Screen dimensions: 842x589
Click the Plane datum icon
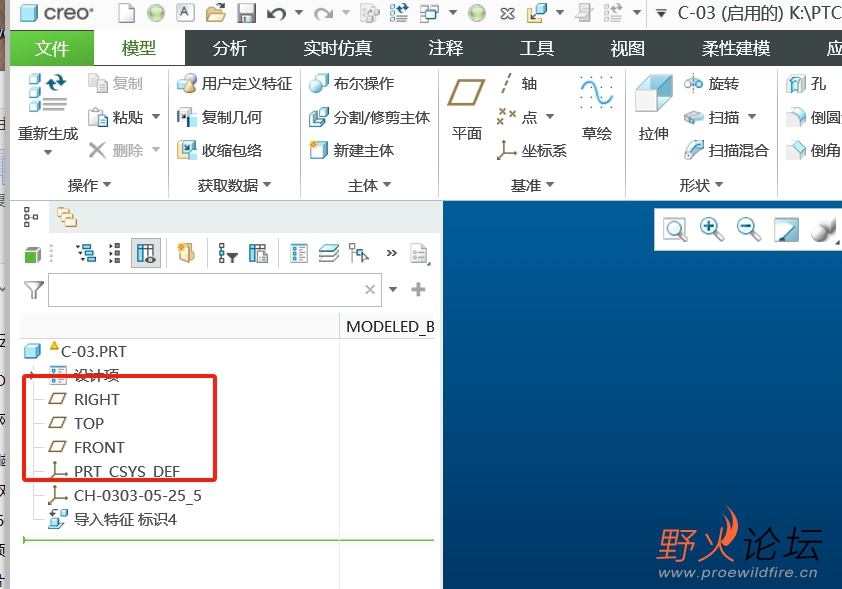(466, 92)
